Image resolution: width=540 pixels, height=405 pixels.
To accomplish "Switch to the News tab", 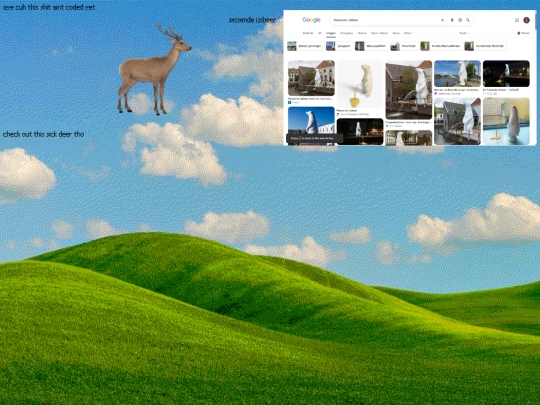I will coord(396,33).
